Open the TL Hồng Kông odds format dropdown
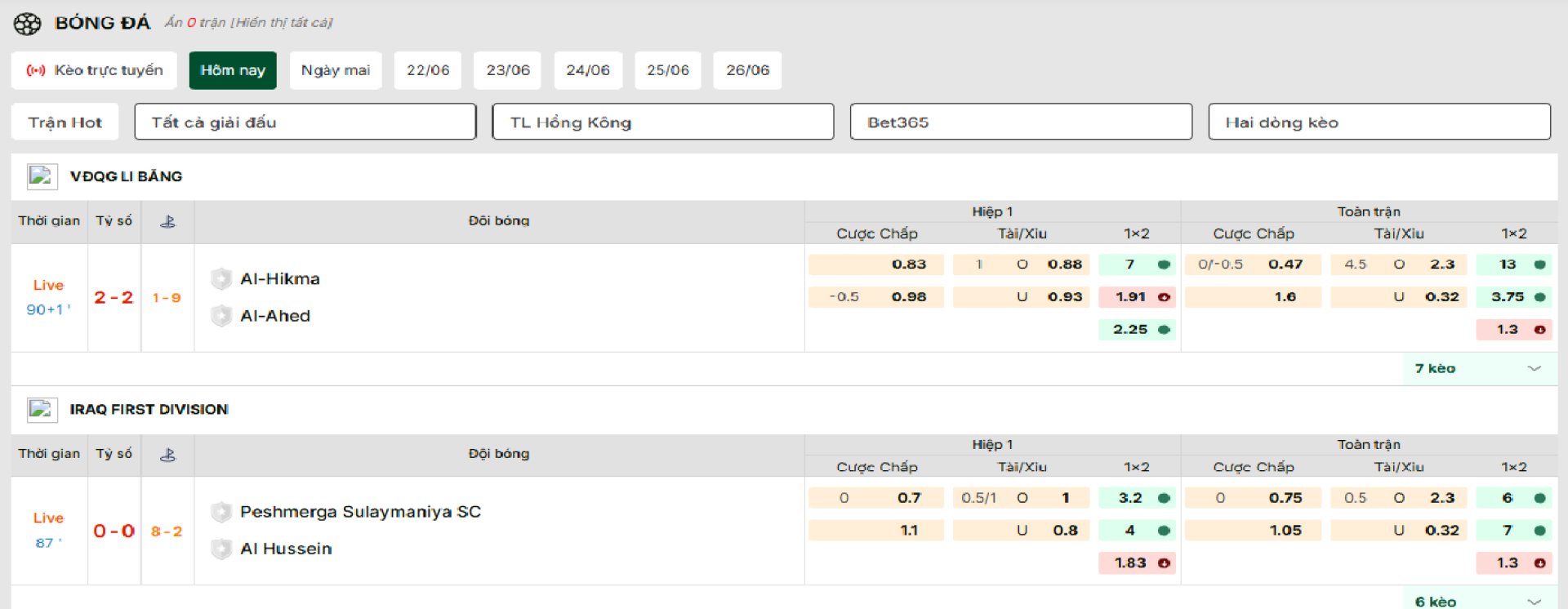 point(663,122)
